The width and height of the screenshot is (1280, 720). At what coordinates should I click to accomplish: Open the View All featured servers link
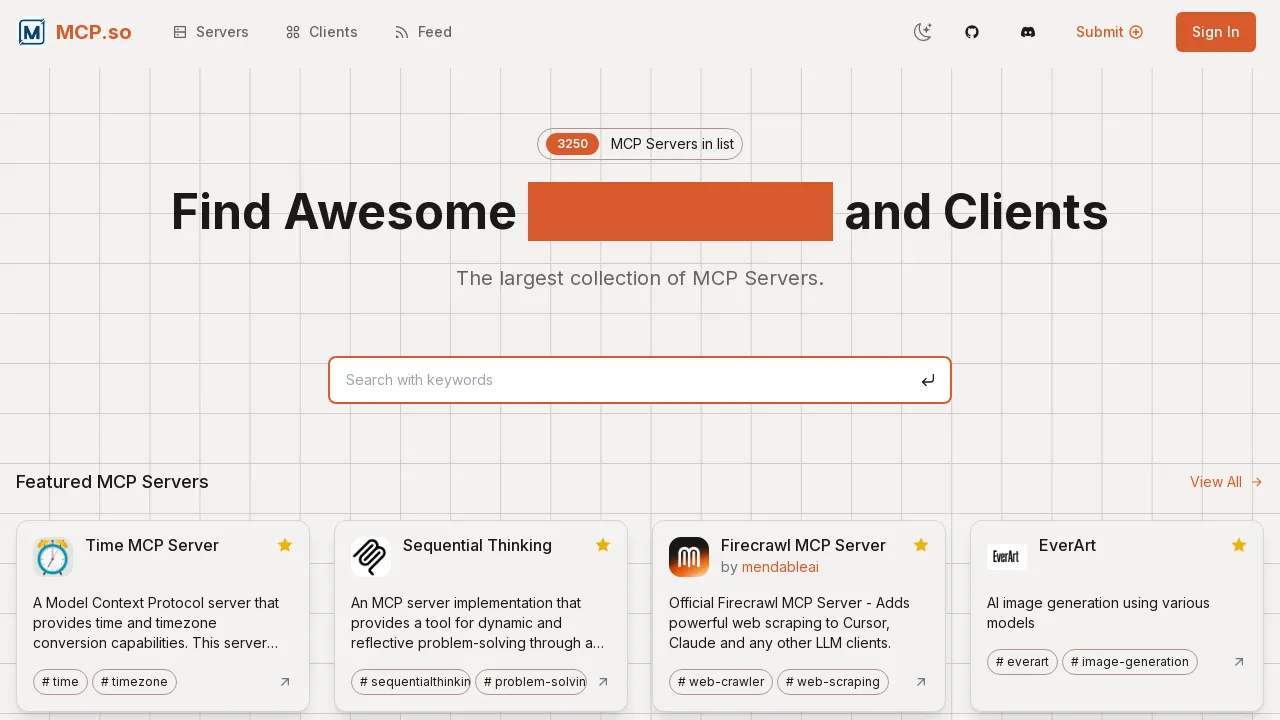click(1226, 482)
